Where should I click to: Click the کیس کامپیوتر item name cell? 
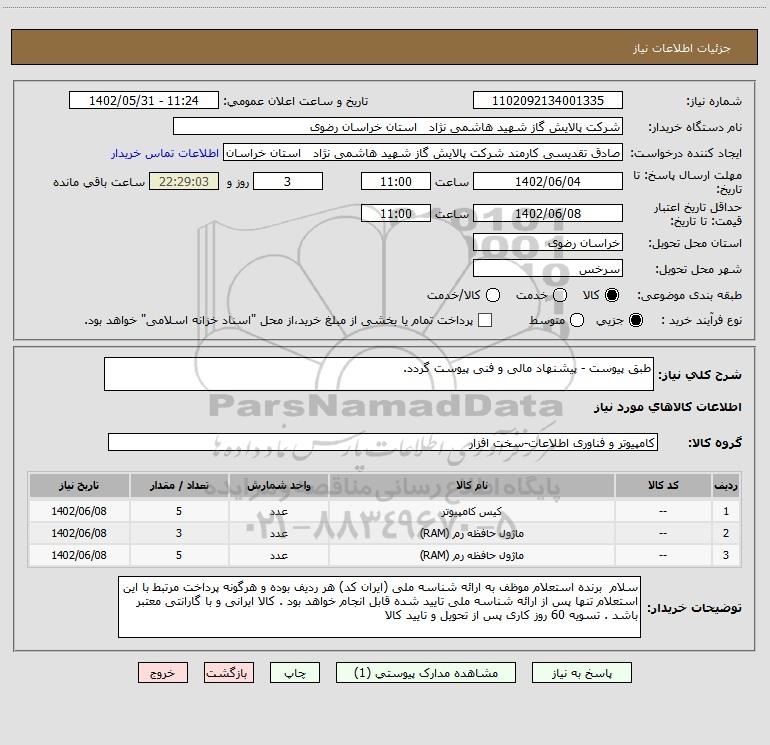coord(471,511)
